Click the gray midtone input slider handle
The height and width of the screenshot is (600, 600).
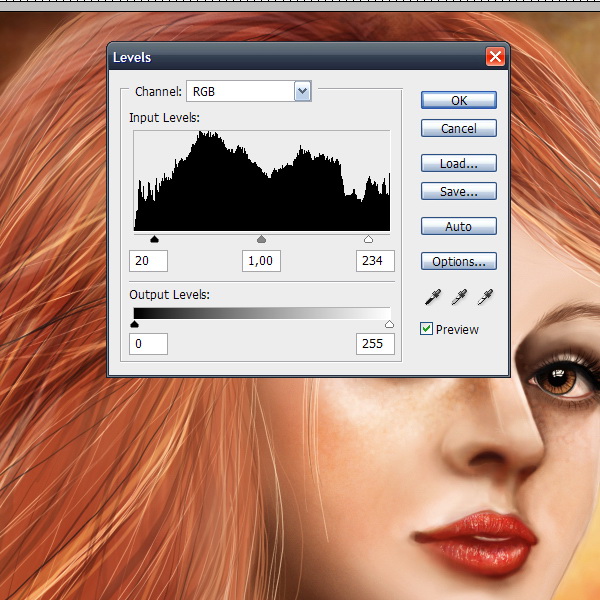point(261,239)
